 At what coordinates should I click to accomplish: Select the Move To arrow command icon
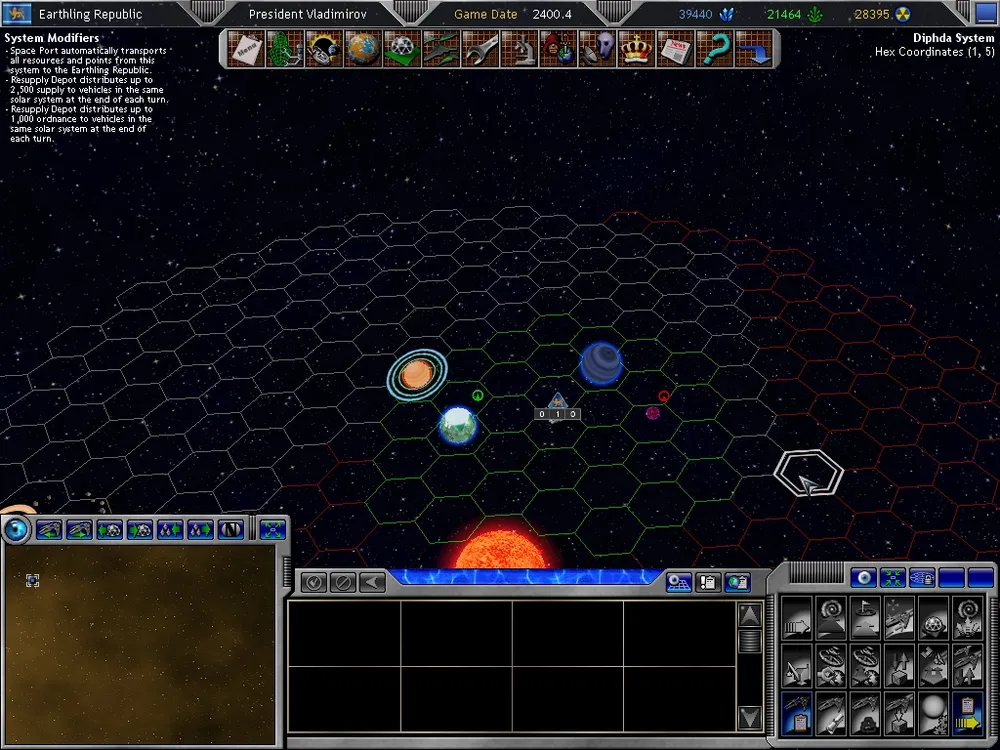pyautogui.click(x=797, y=617)
